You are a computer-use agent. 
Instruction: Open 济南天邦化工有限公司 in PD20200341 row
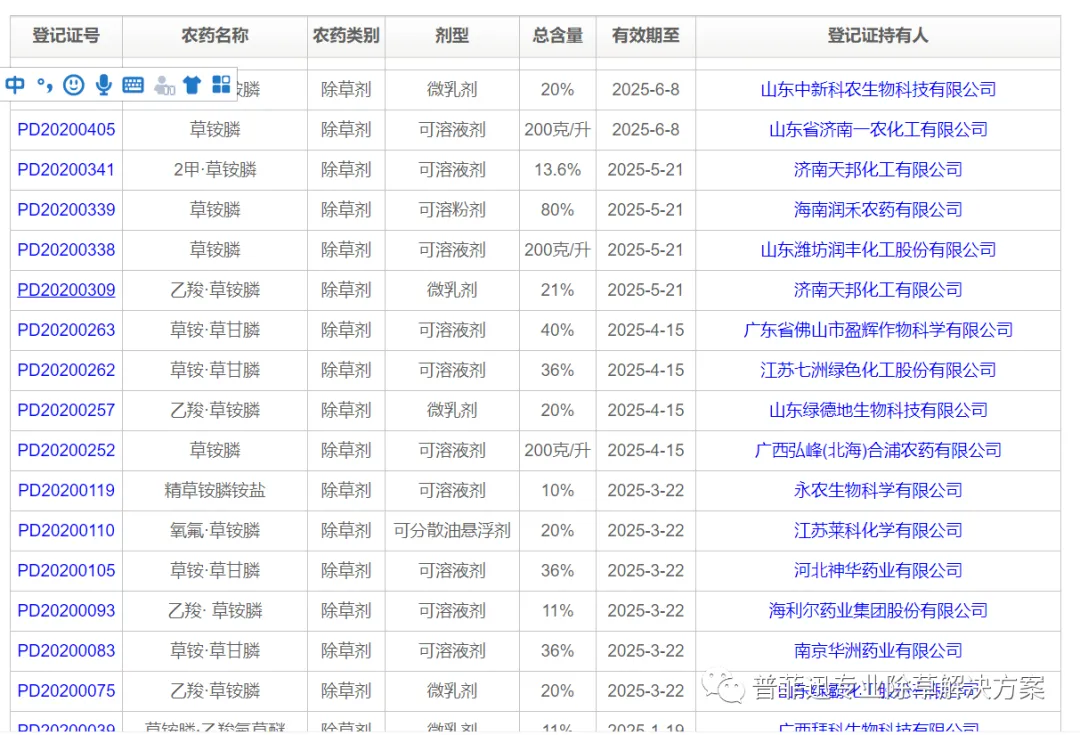tap(878, 169)
